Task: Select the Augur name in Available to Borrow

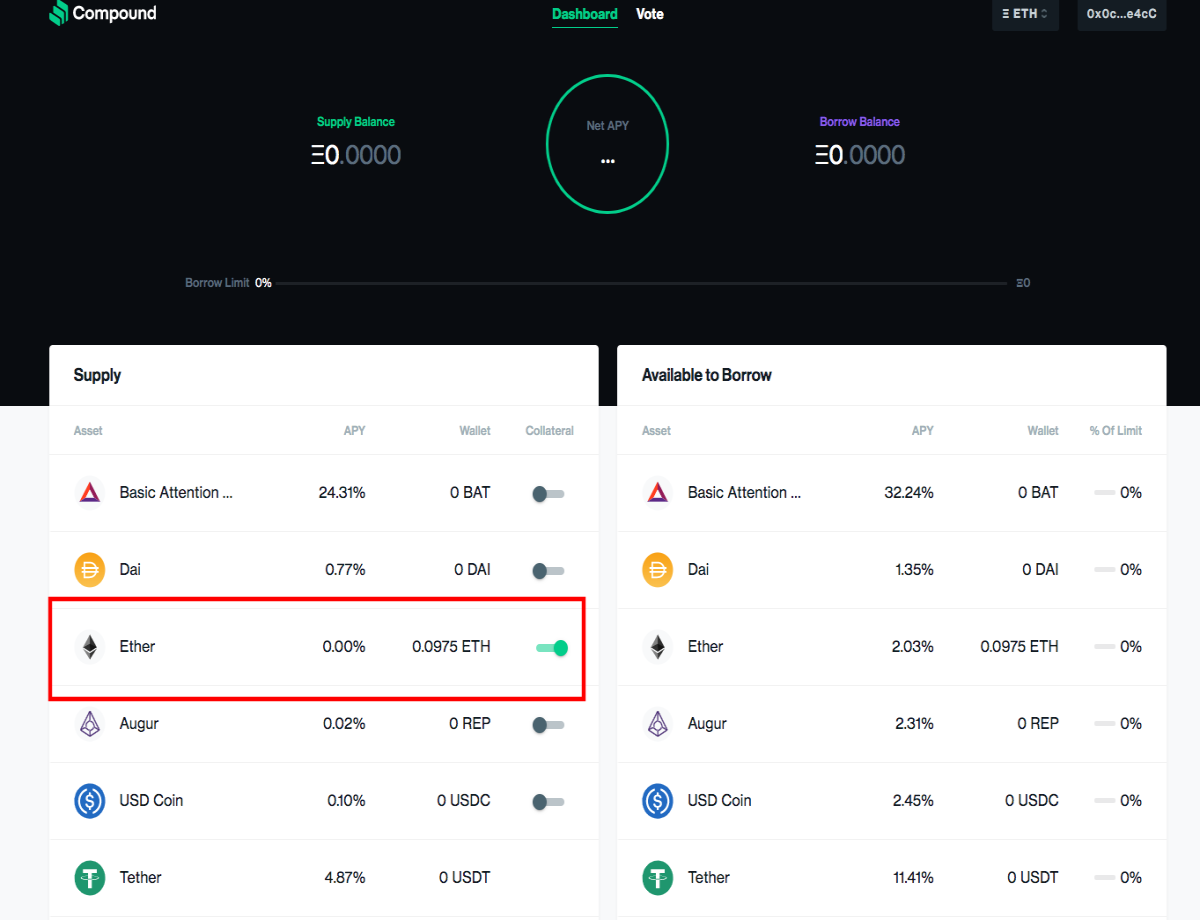Action: point(707,723)
